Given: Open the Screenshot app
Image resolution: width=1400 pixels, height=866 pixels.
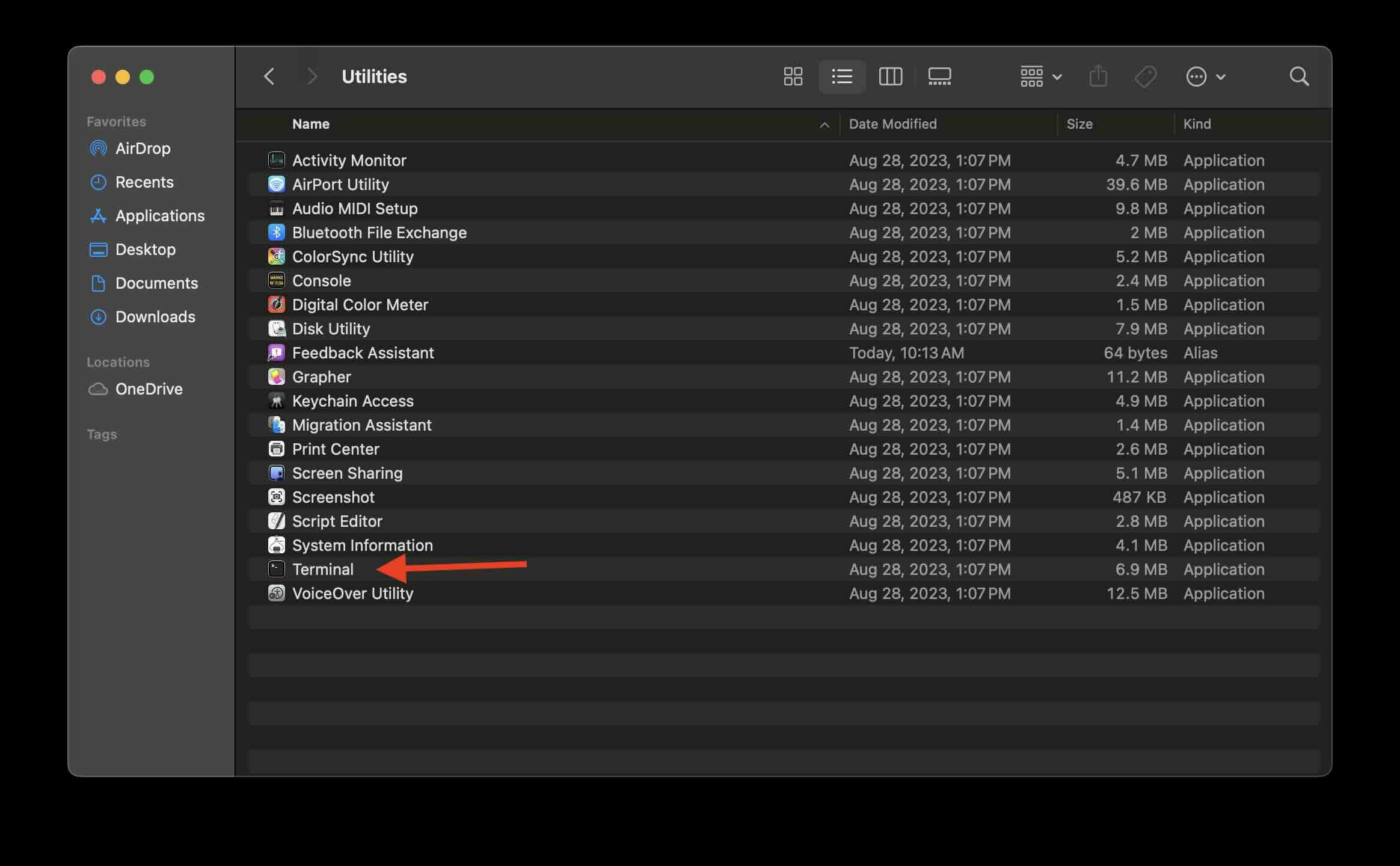Looking at the screenshot, I should [x=333, y=497].
